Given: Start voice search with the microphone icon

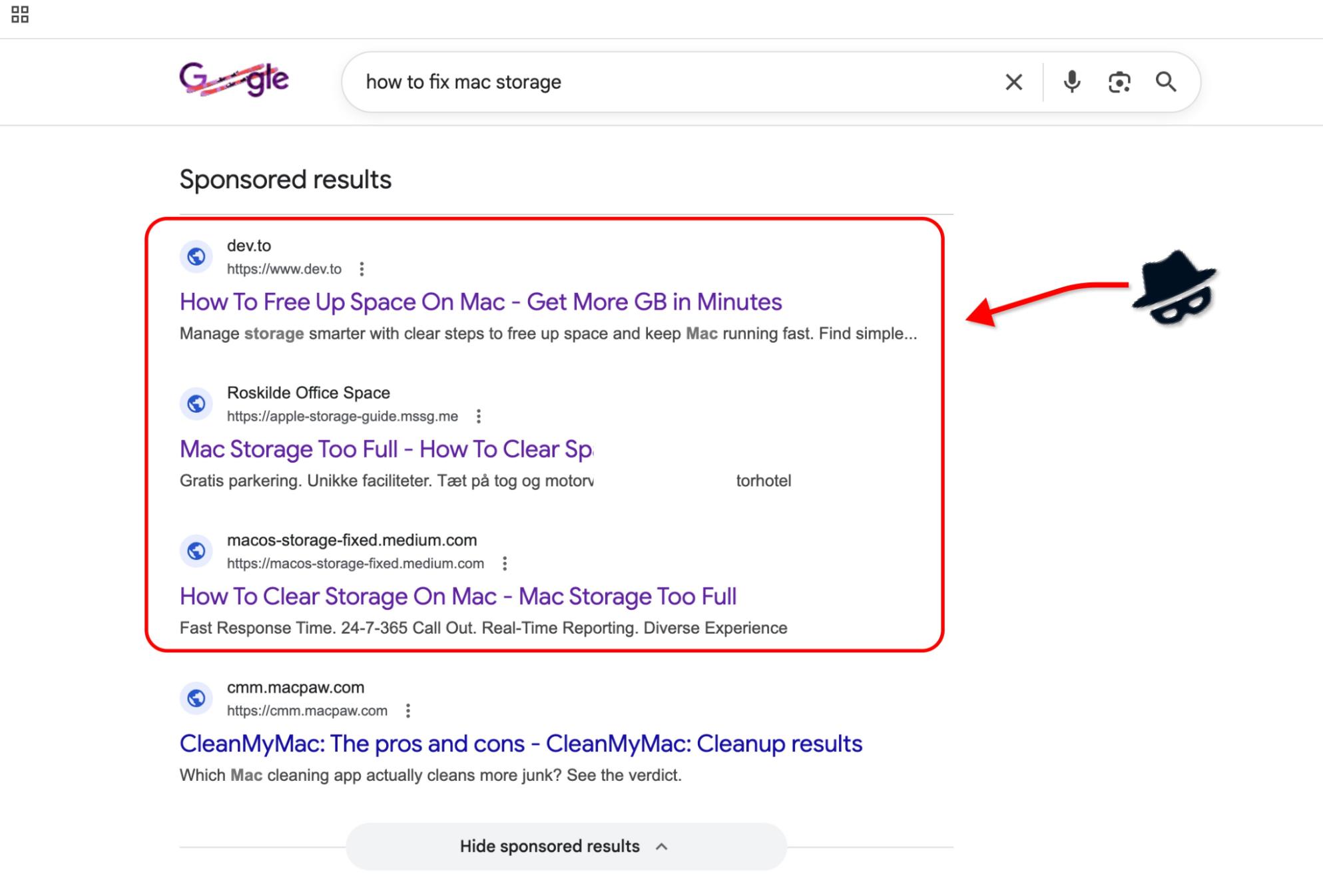Looking at the screenshot, I should coord(1071,82).
